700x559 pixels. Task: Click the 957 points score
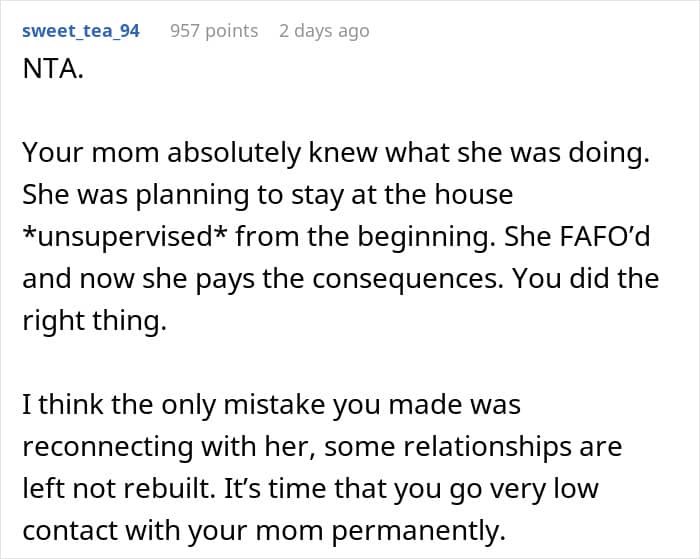point(214,31)
